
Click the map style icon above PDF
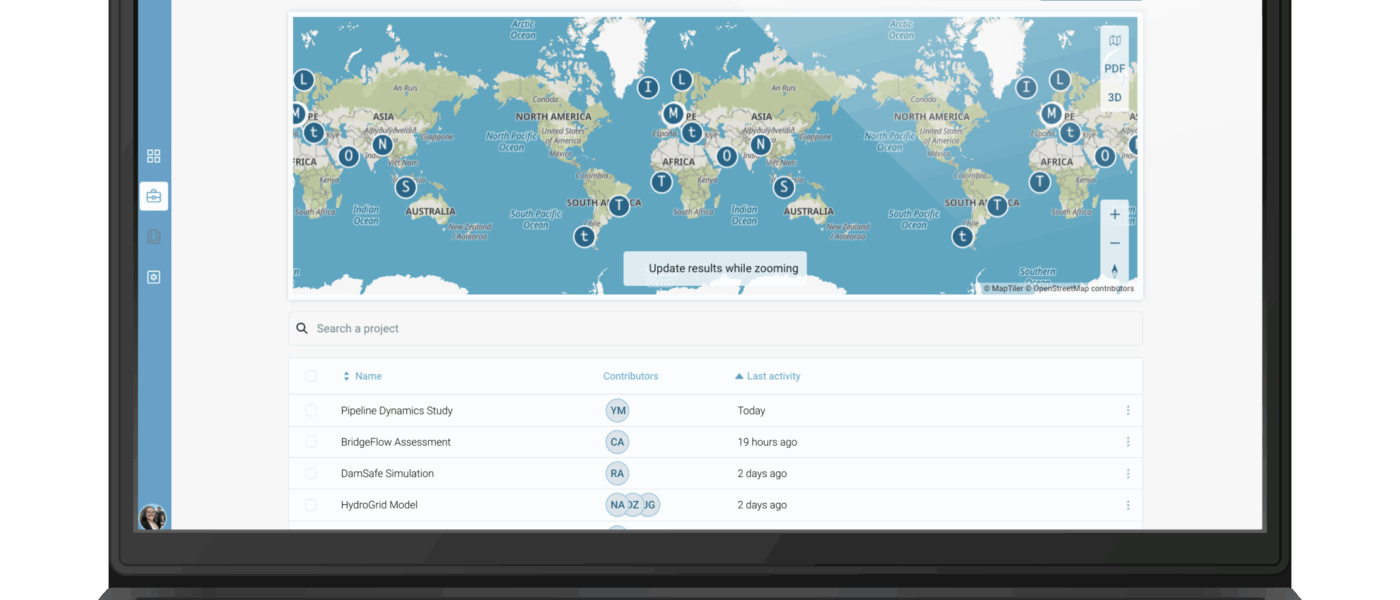1114,41
